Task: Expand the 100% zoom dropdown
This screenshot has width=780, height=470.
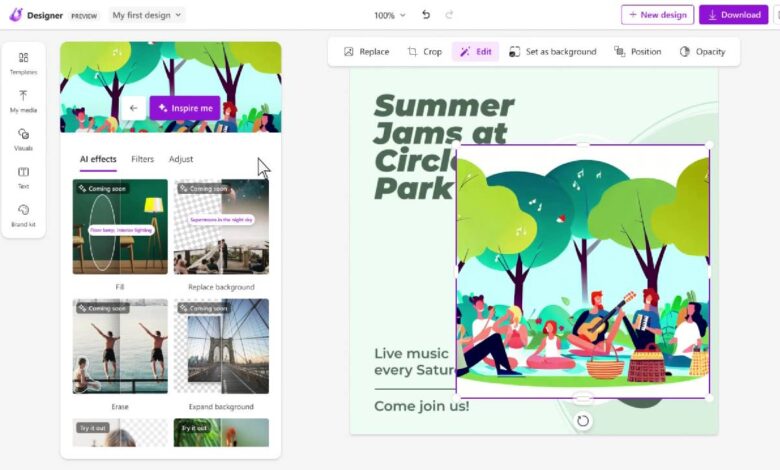Action: tap(390, 15)
